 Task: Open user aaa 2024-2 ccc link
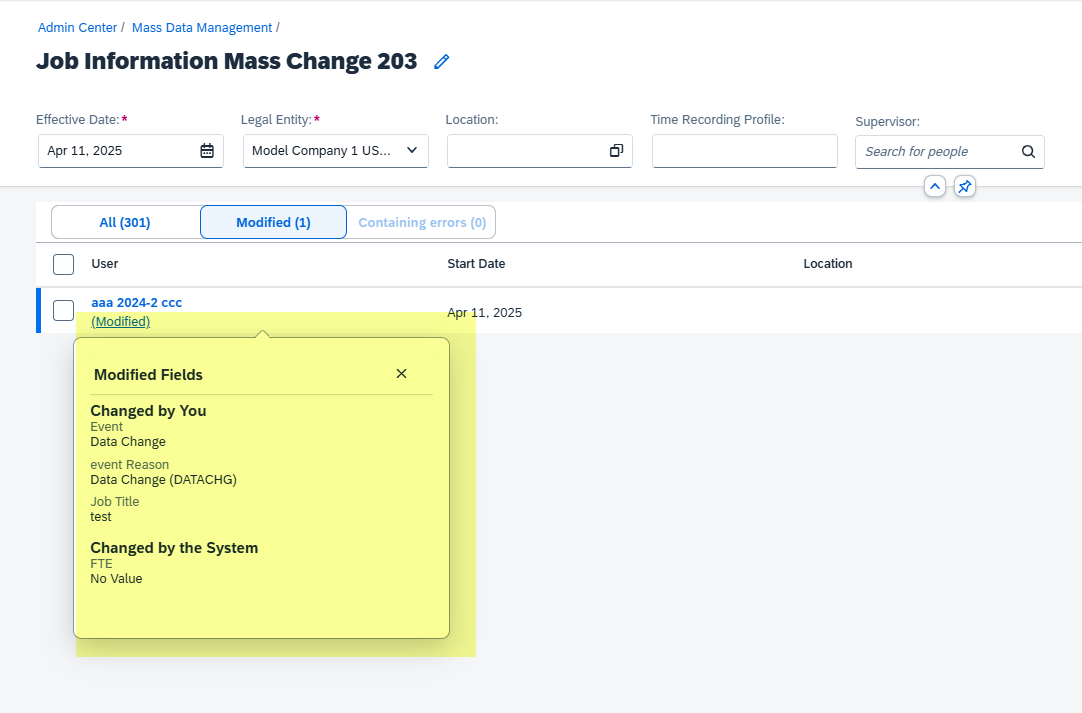coord(137,302)
